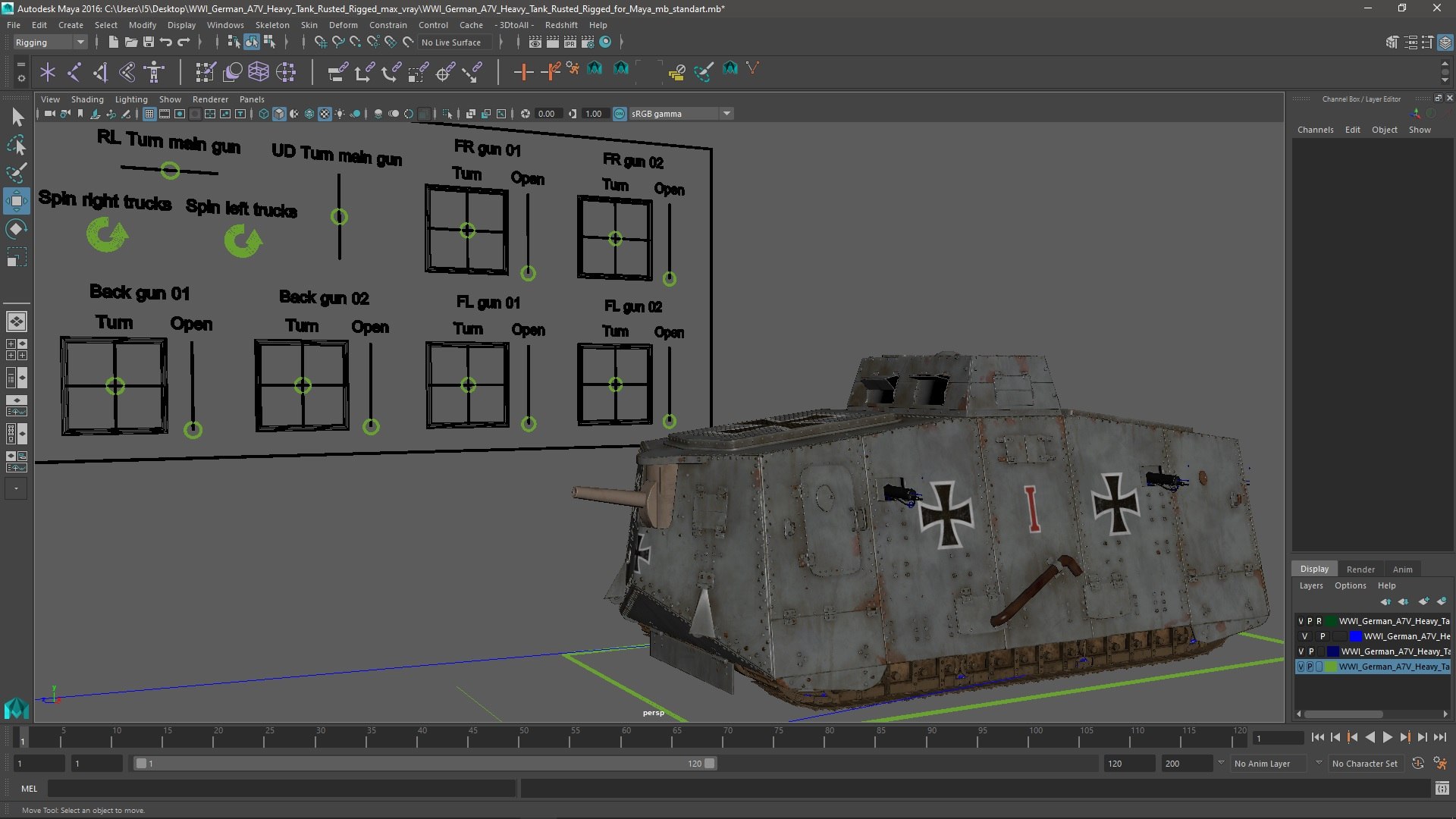Click the dark green layer color swatch

pos(1331,621)
